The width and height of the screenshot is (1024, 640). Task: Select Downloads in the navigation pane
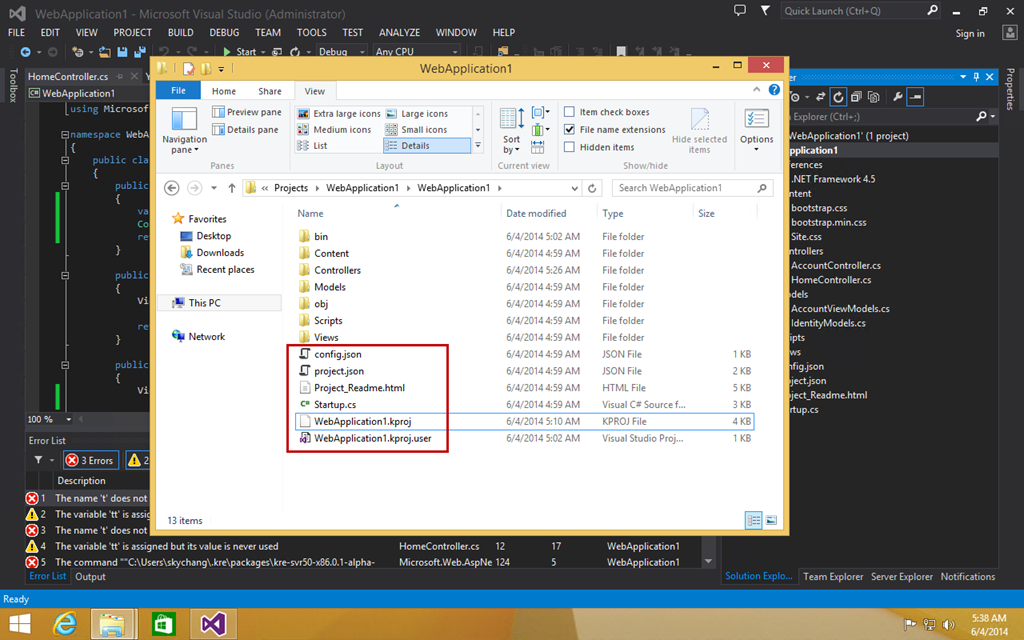(220, 253)
